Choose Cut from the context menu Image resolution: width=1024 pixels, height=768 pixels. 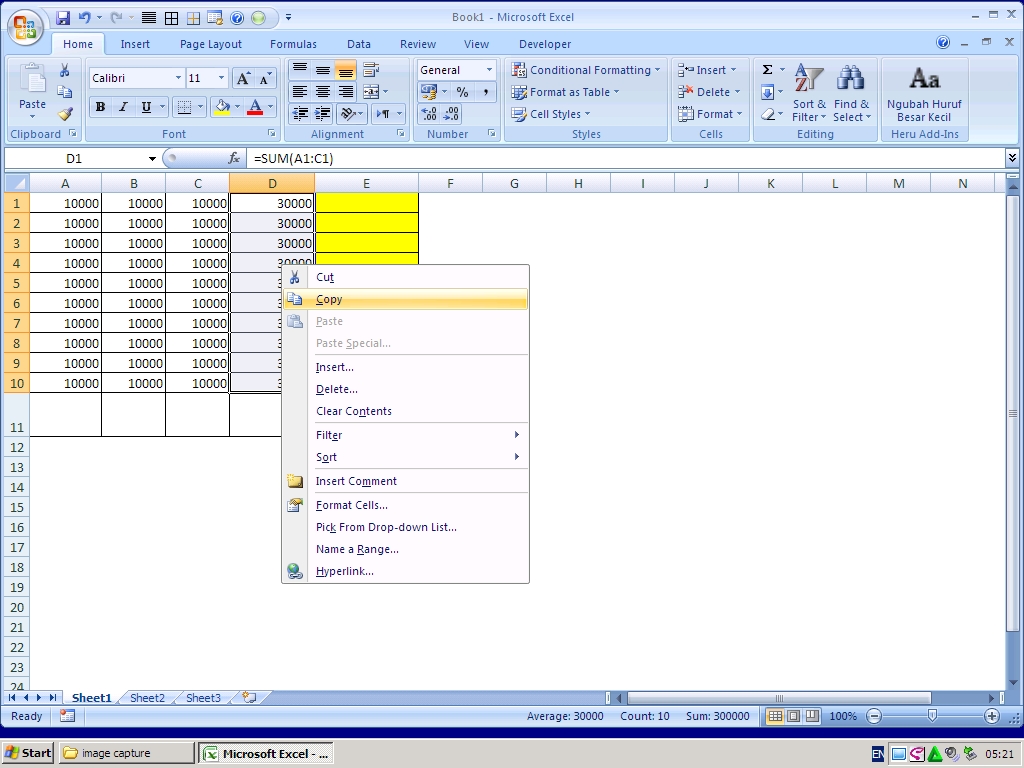[x=405, y=277]
